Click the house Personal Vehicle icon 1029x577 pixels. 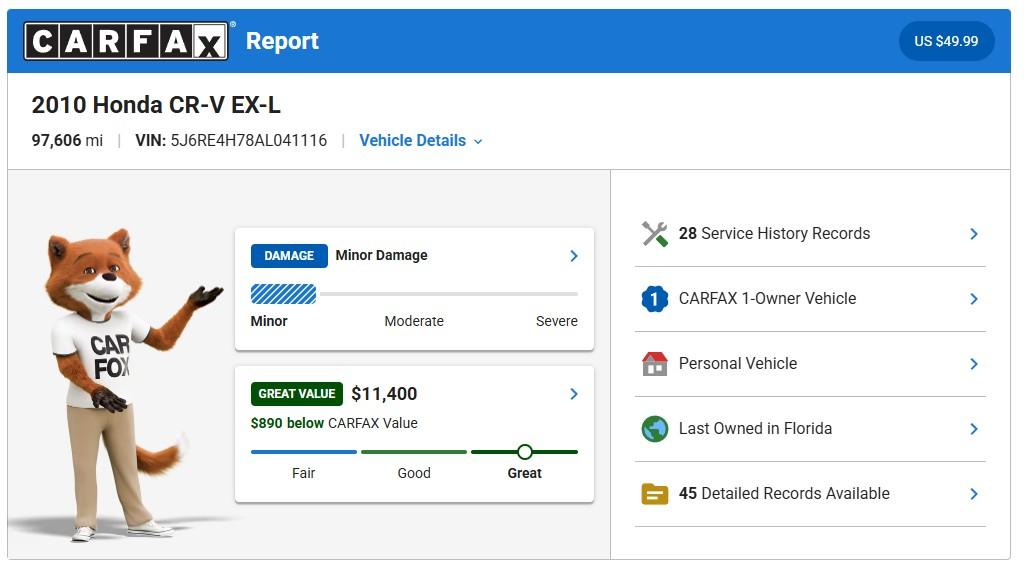coord(654,364)
